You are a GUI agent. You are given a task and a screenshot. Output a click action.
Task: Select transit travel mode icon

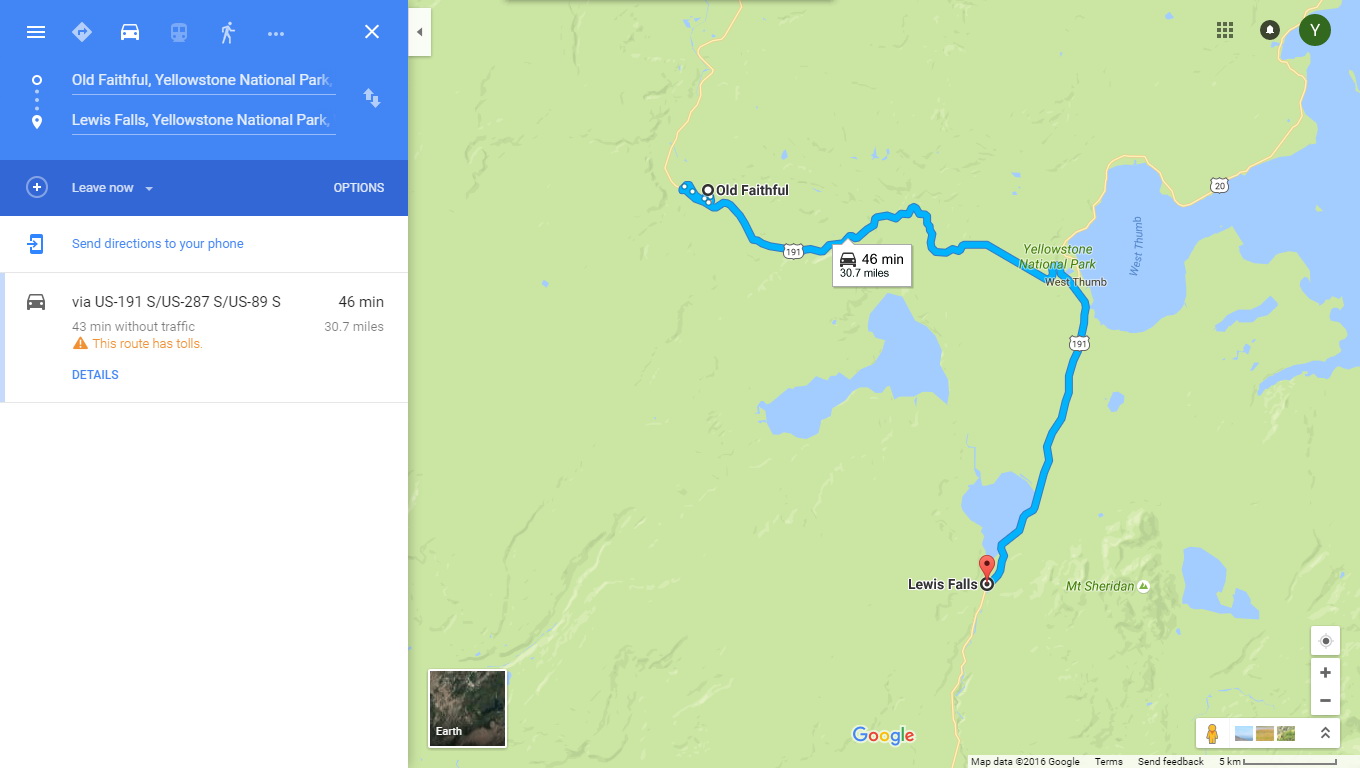(x=178, y=32)
